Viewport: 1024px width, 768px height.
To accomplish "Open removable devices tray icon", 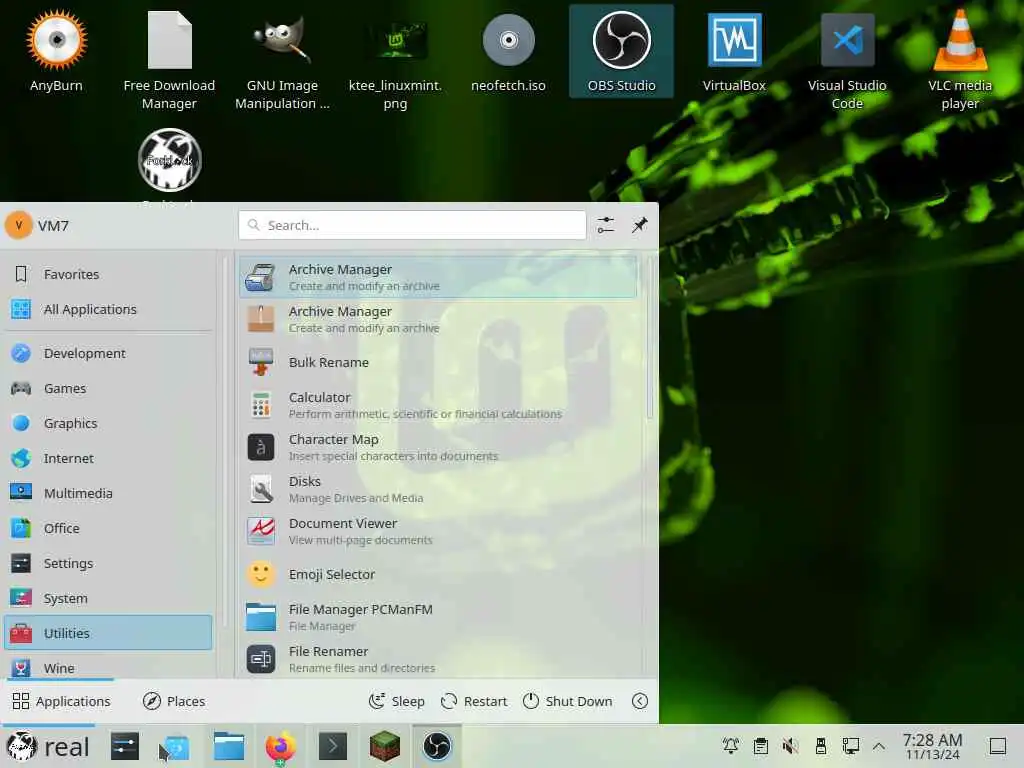I will click(x=821, y=746).
